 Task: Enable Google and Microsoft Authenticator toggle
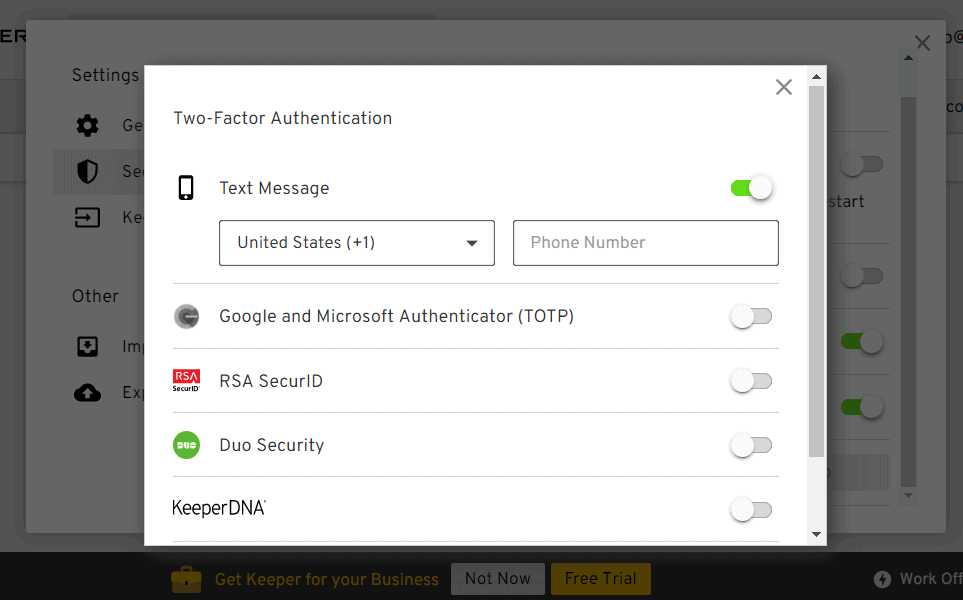pos(752,317)
